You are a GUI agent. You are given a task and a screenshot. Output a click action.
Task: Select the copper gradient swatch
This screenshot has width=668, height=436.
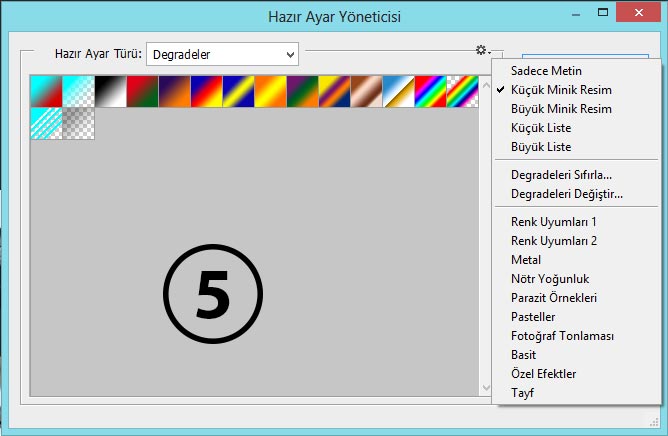click(366, 91)
